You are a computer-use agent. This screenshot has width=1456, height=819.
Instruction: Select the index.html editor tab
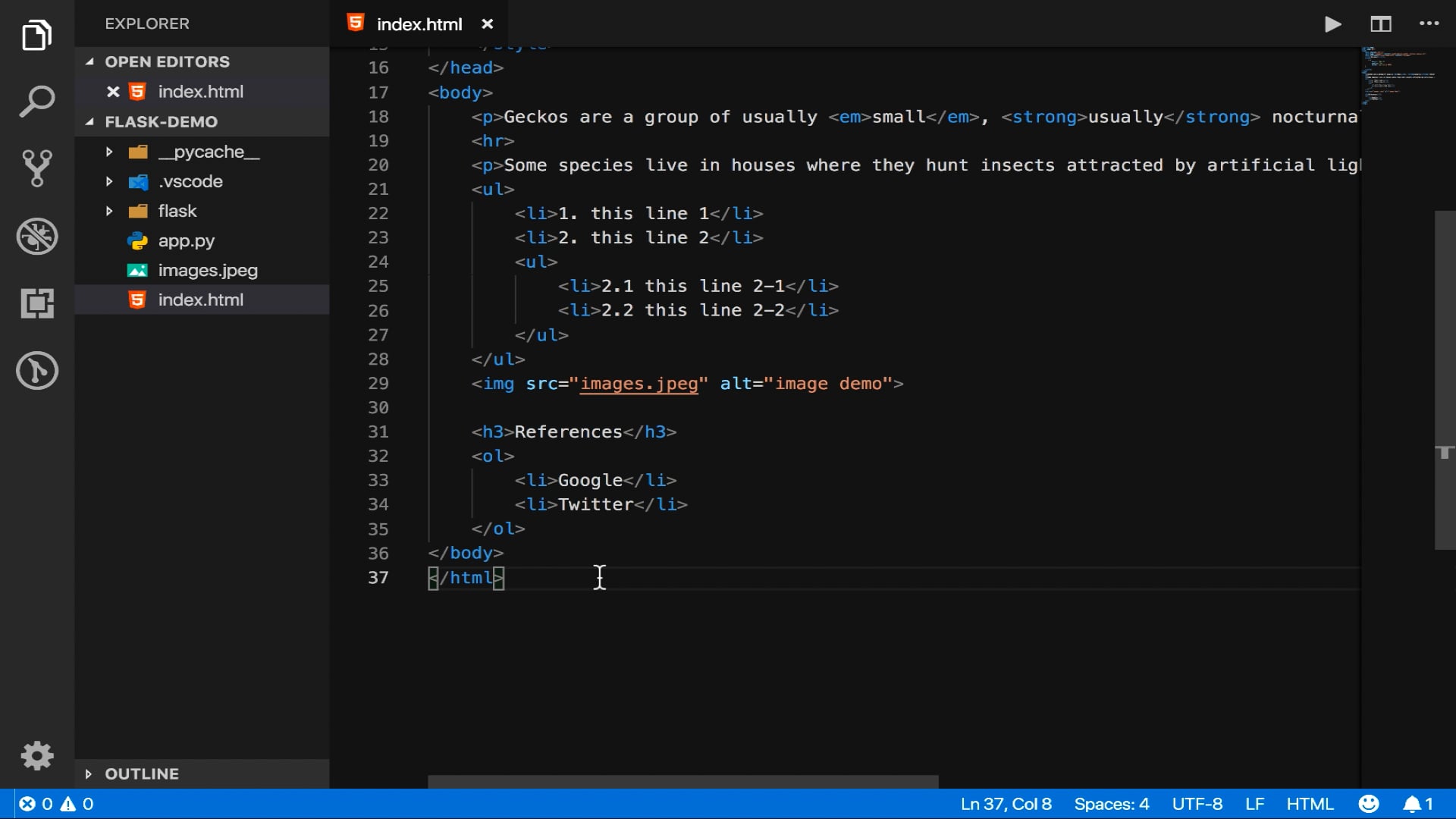click(x=419, y=24)
